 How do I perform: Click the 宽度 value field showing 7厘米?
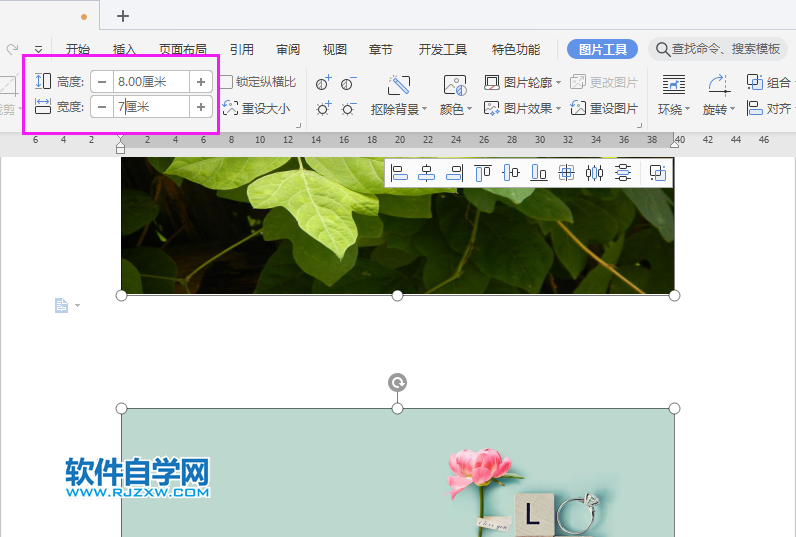click(x=151, y=107)
